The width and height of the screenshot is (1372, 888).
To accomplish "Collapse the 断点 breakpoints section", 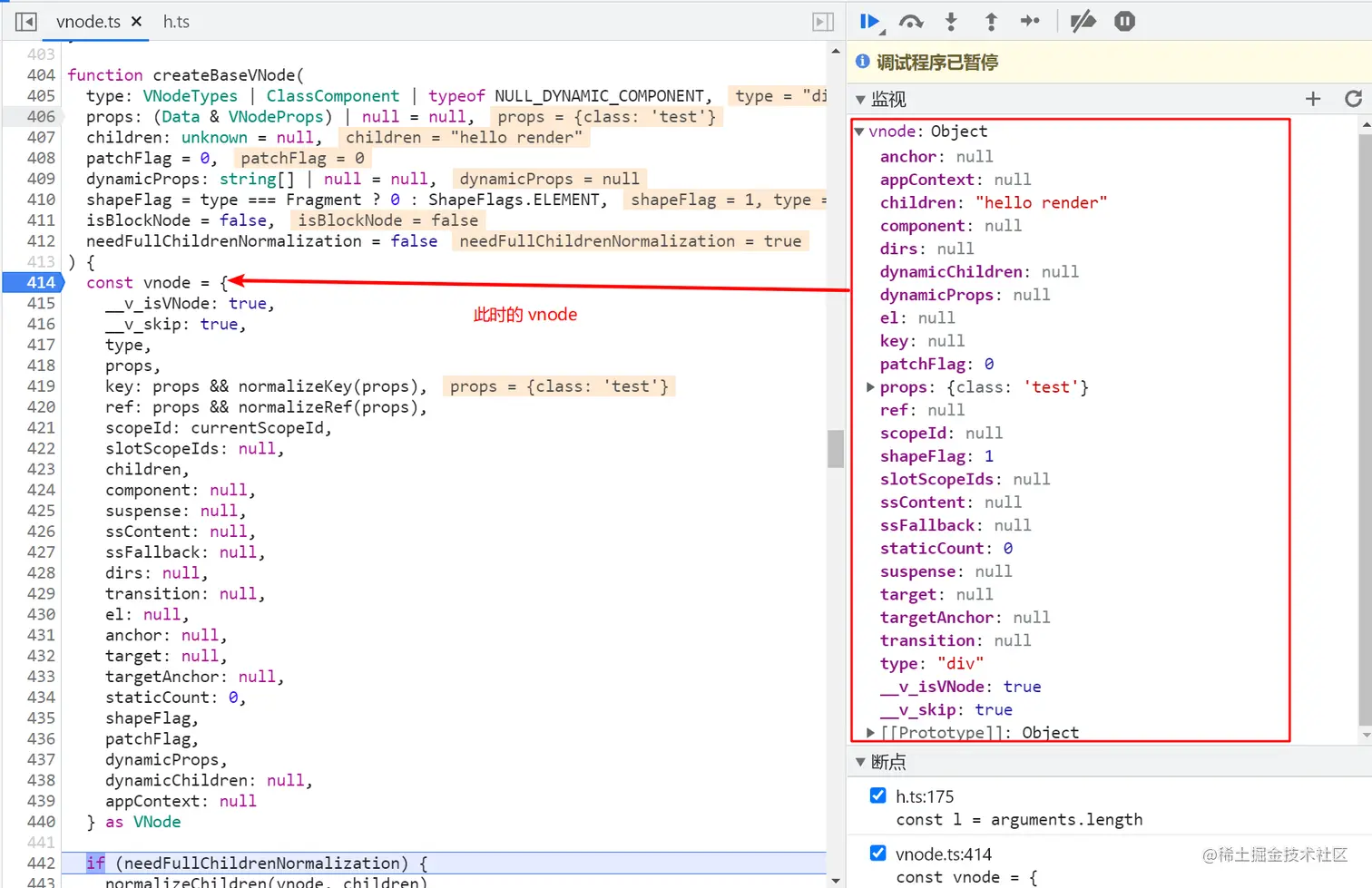I will tap(861, 762).
